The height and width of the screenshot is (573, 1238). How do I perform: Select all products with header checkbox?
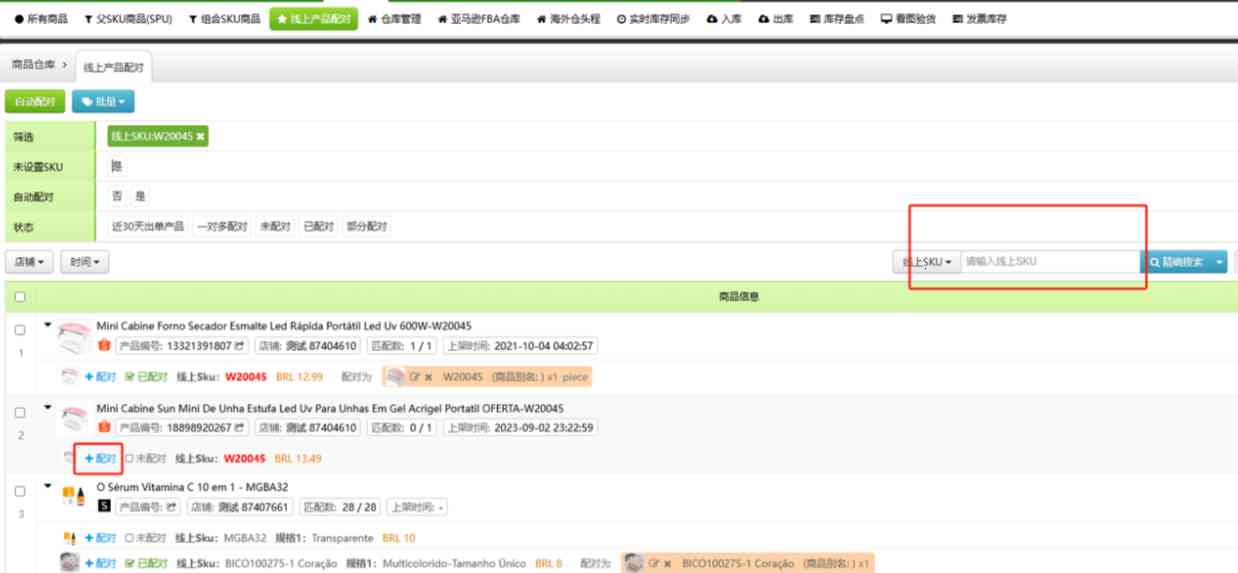pos(20,296)
